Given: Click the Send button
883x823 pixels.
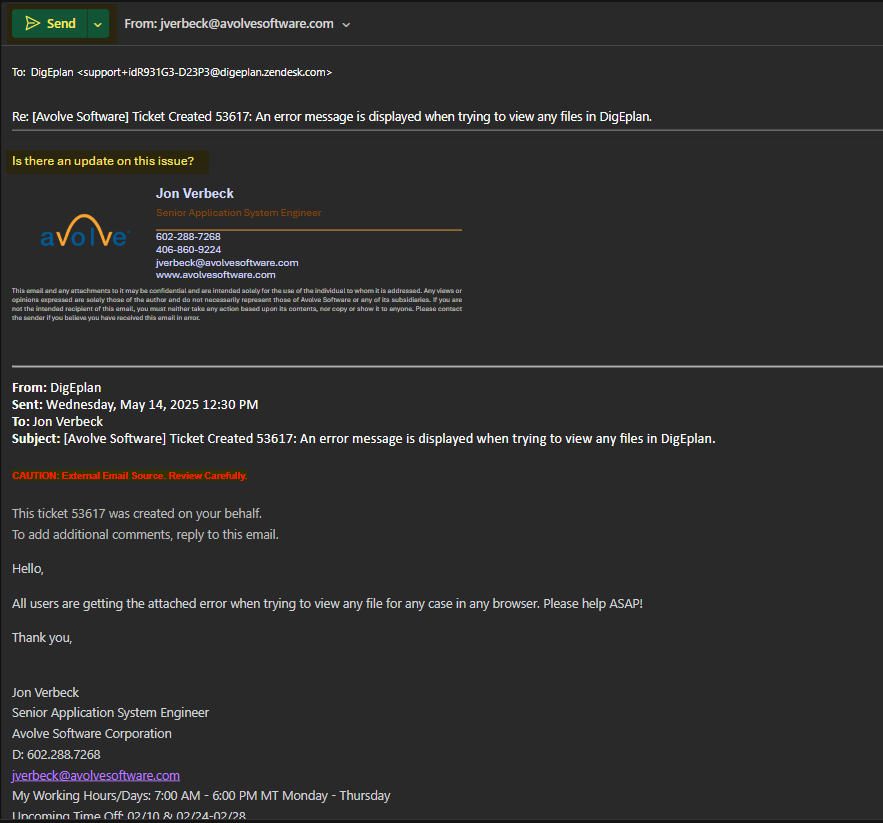Looking at the screenshot, I should click(x=50, y=24).
